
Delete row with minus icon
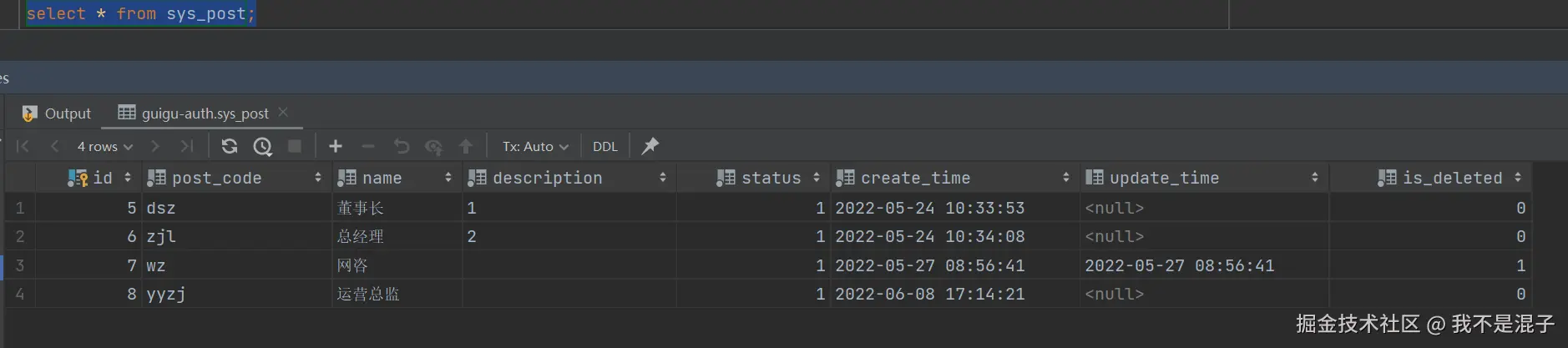coord(368,146)
